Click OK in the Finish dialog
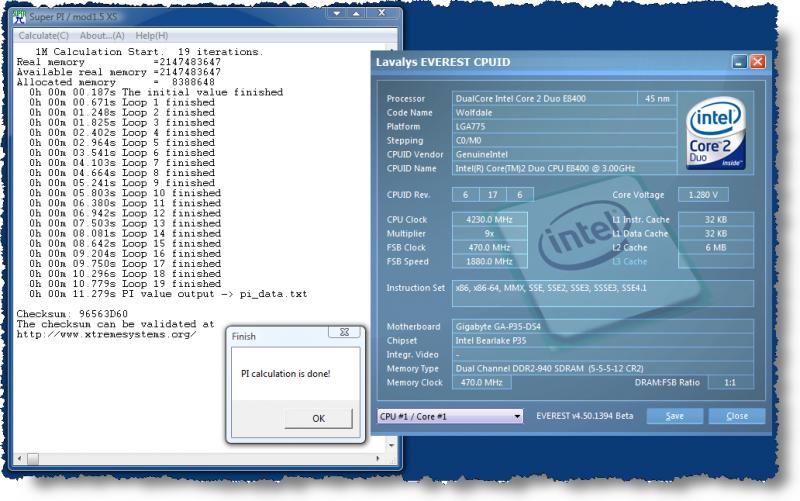The image size is (800, 501). click(x=318, y=418)
